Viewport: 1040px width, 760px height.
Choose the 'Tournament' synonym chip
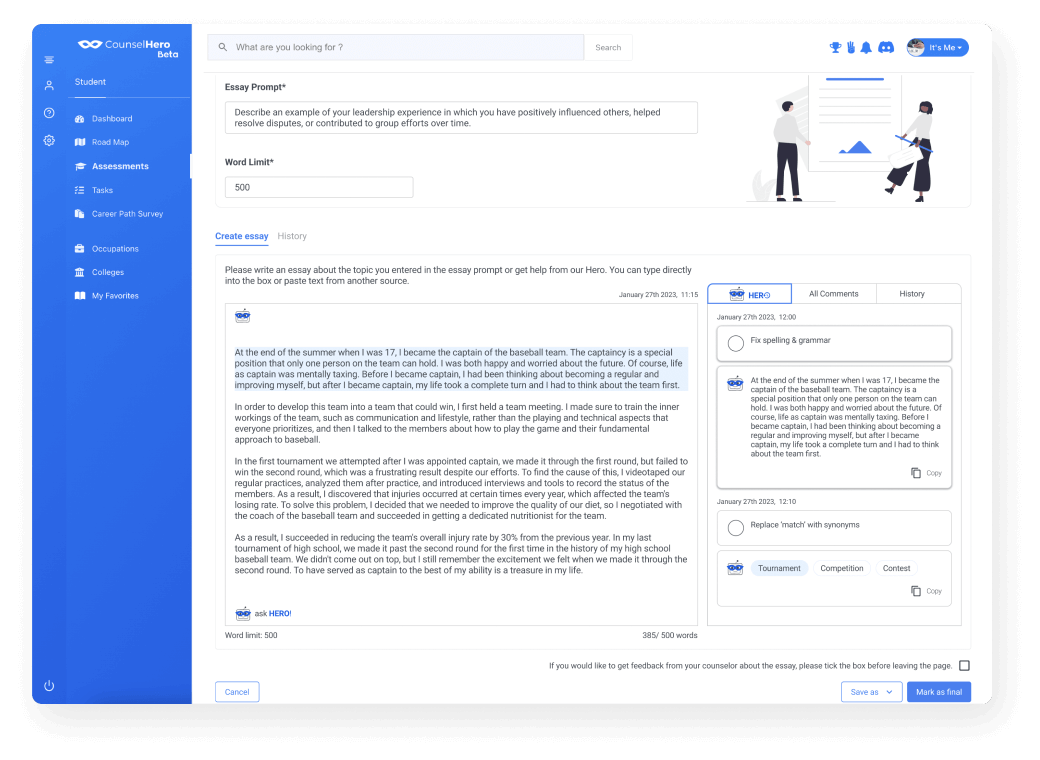[x=779, y=568]
